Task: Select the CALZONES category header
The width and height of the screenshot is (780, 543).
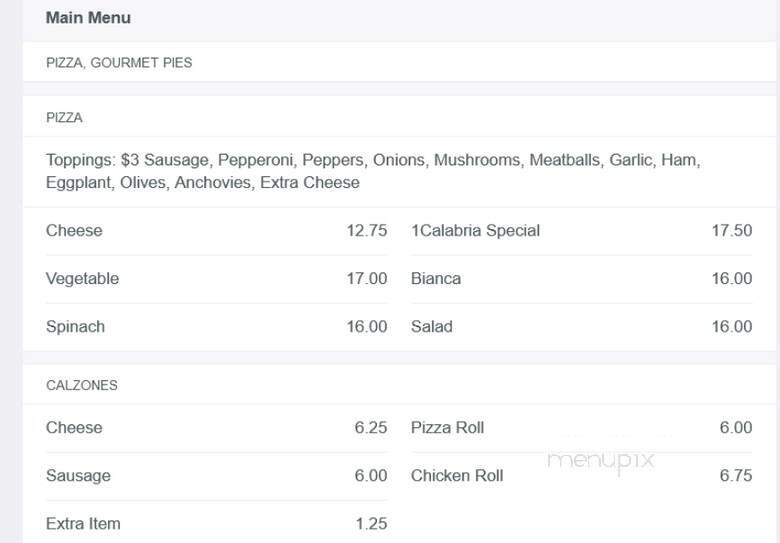Action: (82, 385)
